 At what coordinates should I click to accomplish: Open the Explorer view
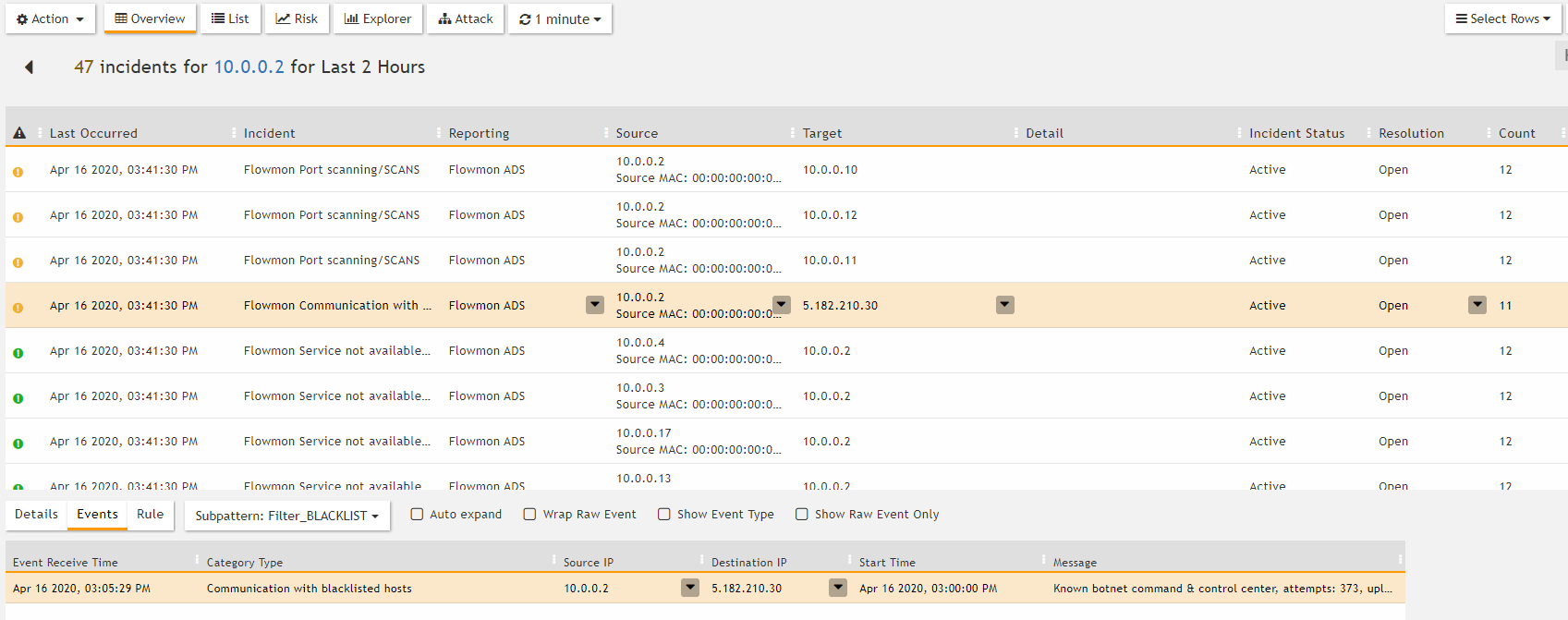[378, 18]
